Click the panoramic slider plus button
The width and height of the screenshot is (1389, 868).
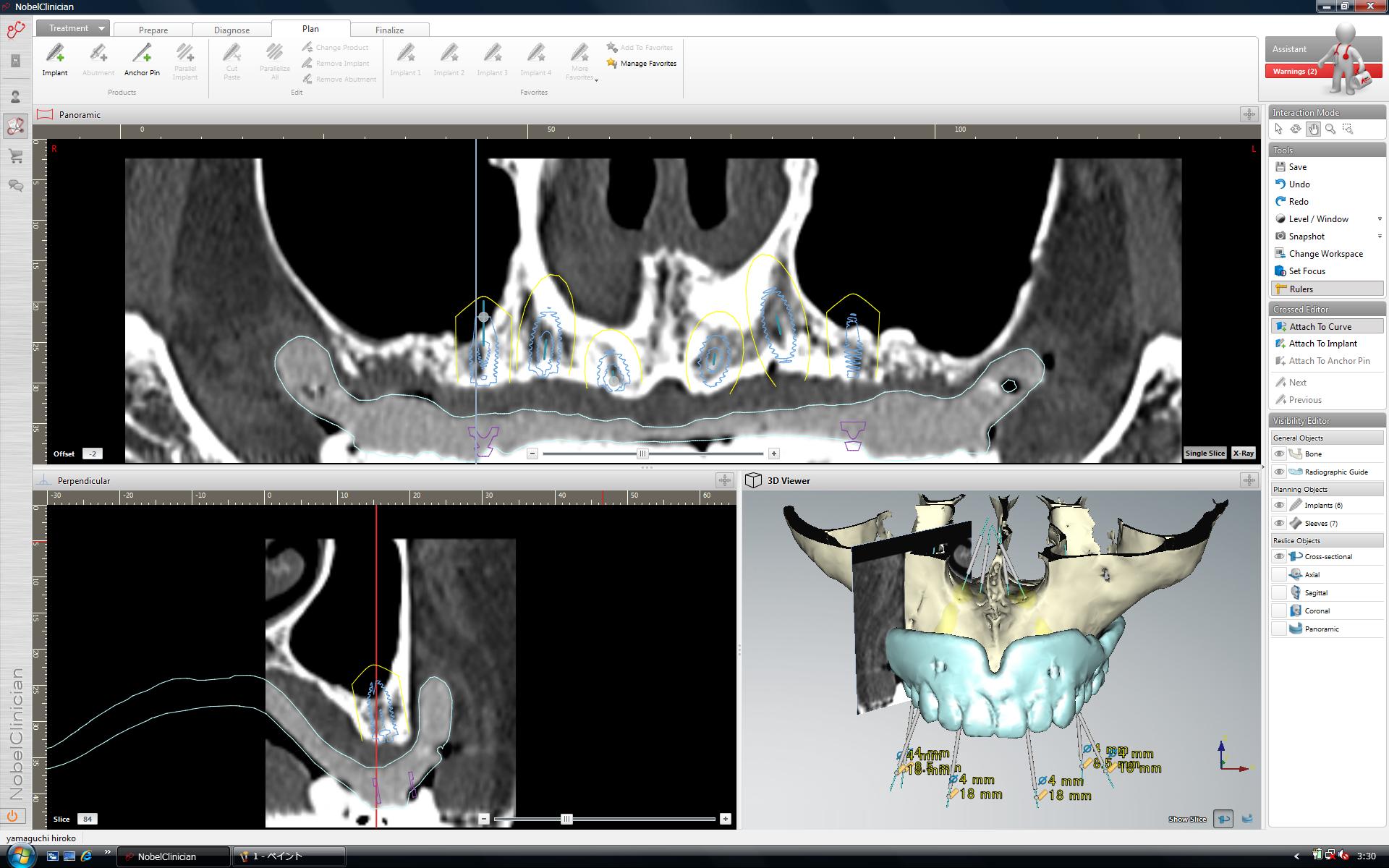774,454
